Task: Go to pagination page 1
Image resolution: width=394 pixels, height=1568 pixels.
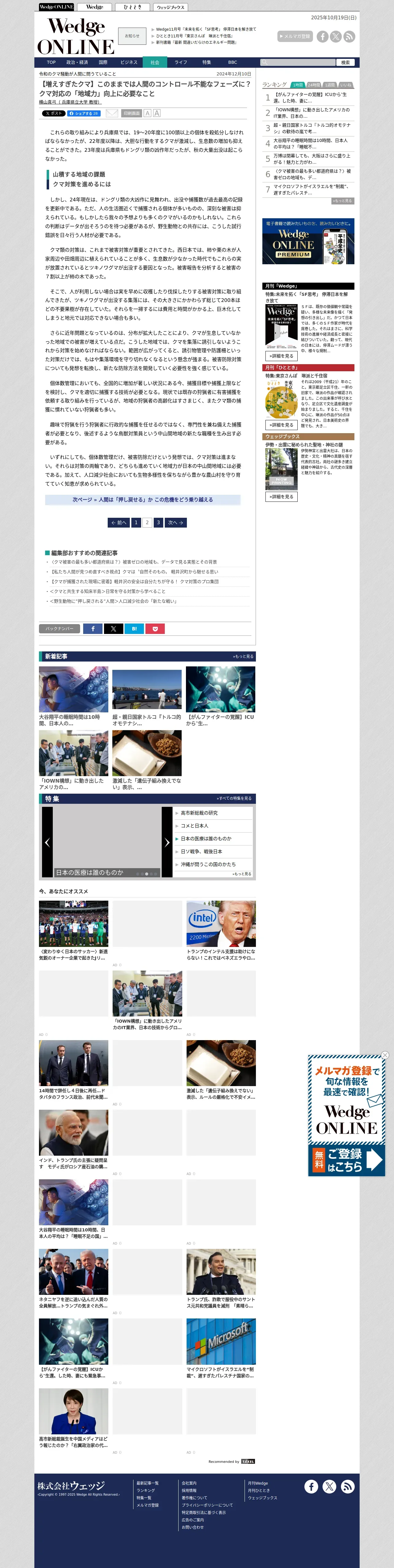Action: coord(136,522)
